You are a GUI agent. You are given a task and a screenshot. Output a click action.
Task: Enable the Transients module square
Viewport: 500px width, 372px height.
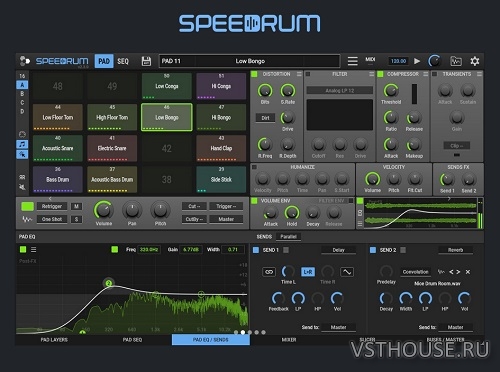[x=434, y=74]
